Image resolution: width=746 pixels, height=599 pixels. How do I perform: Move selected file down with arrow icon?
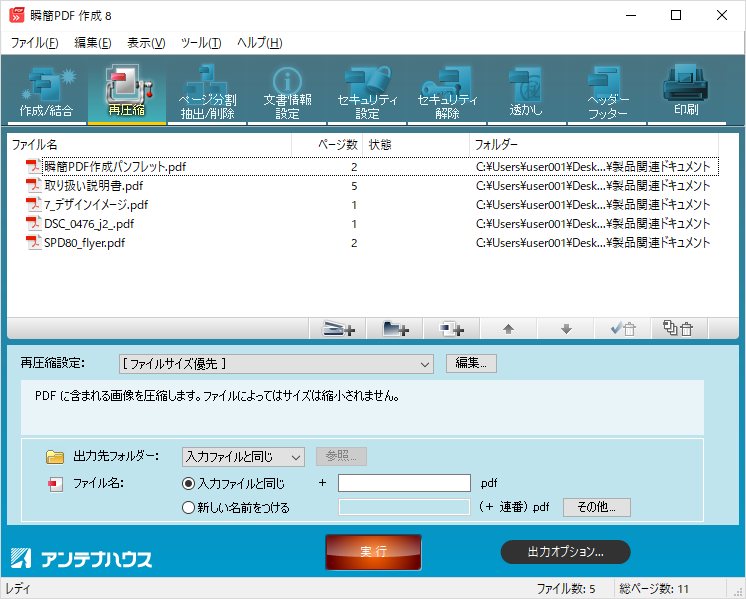coord(566,329)
